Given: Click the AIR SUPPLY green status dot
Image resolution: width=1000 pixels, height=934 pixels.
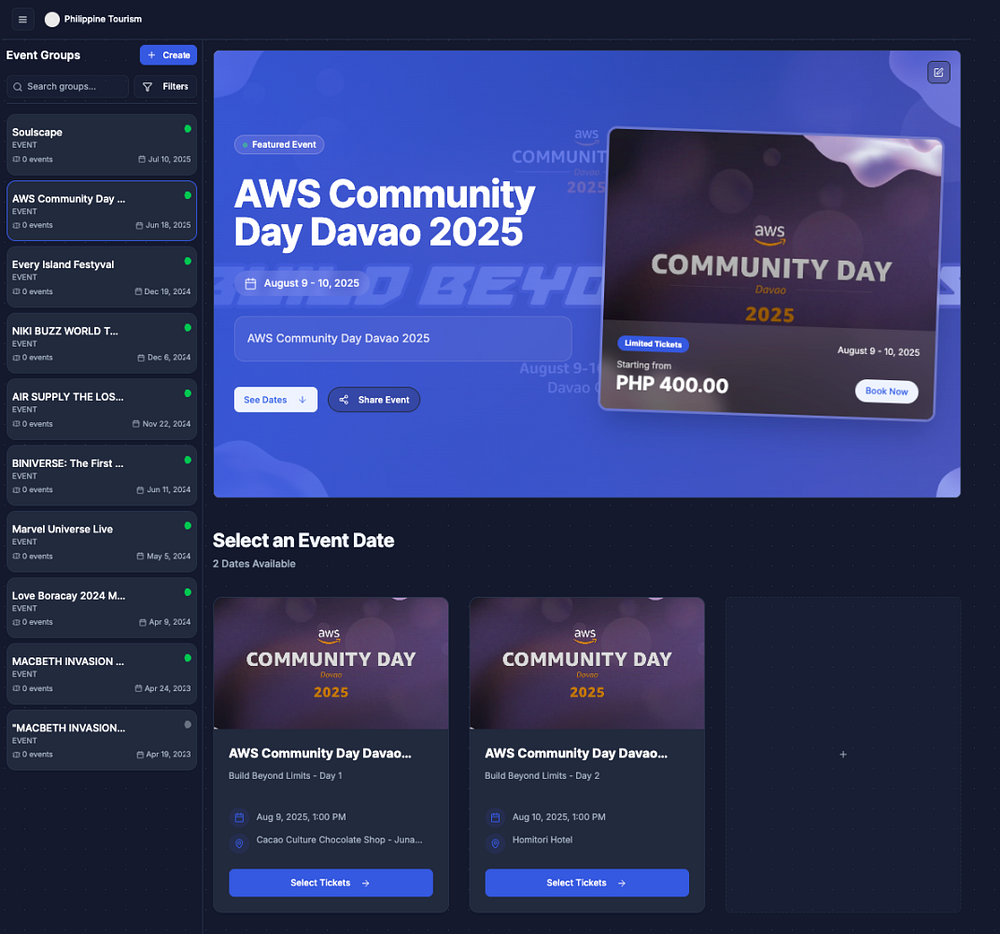Looking at the screenshot, I should click(188, 393).
